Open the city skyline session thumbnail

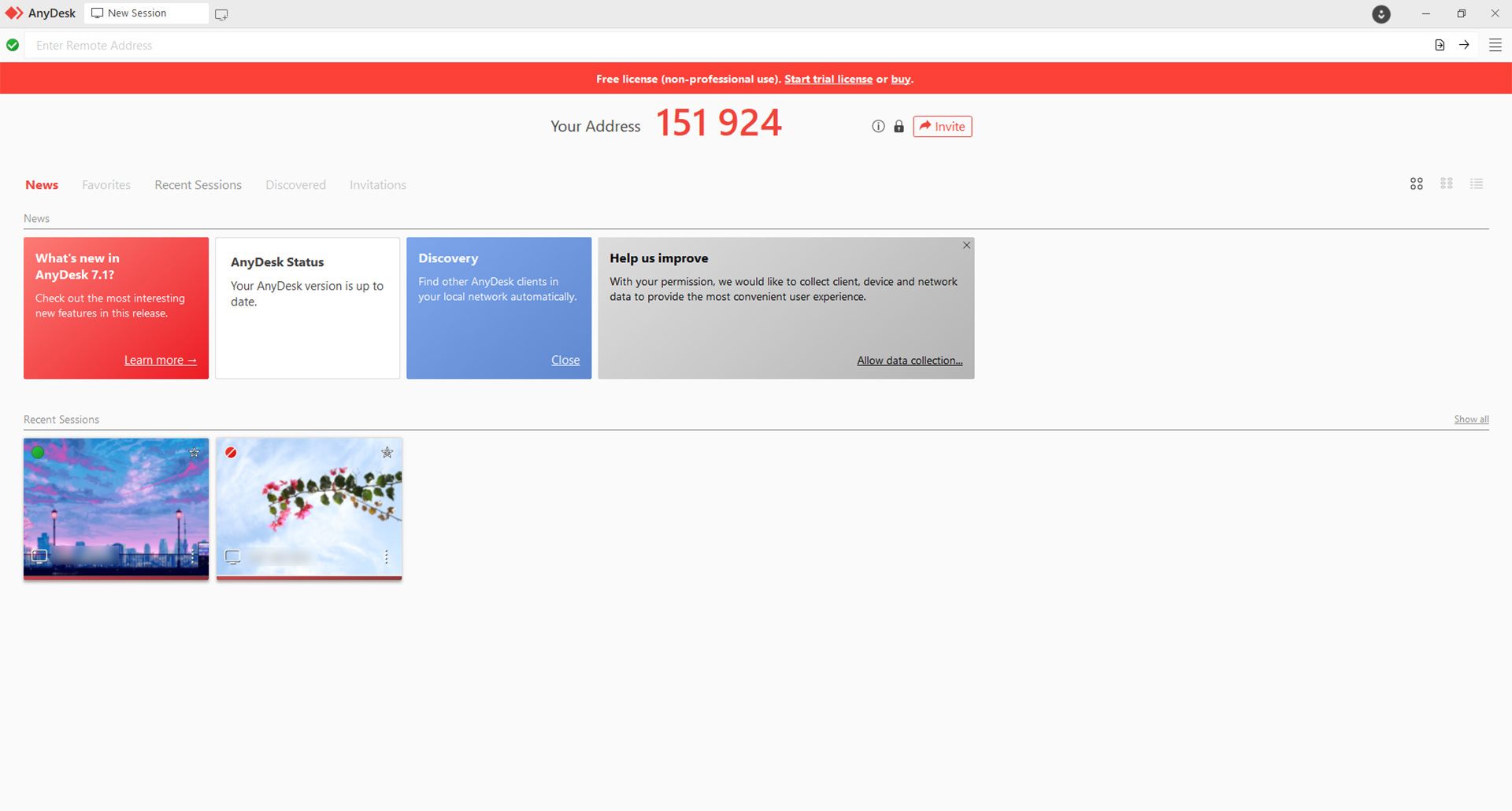coord(116,509)
